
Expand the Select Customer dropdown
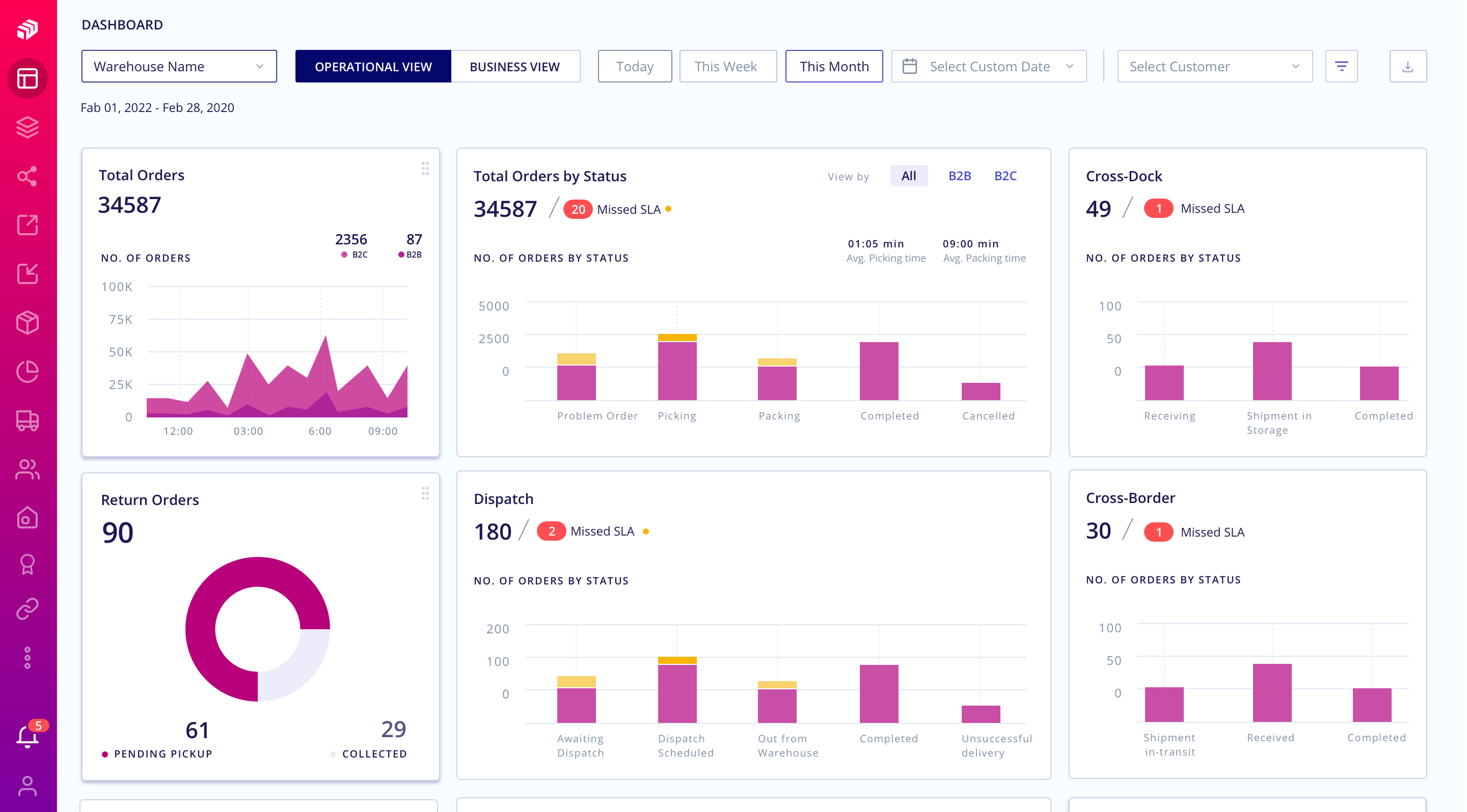[1214, 67]
